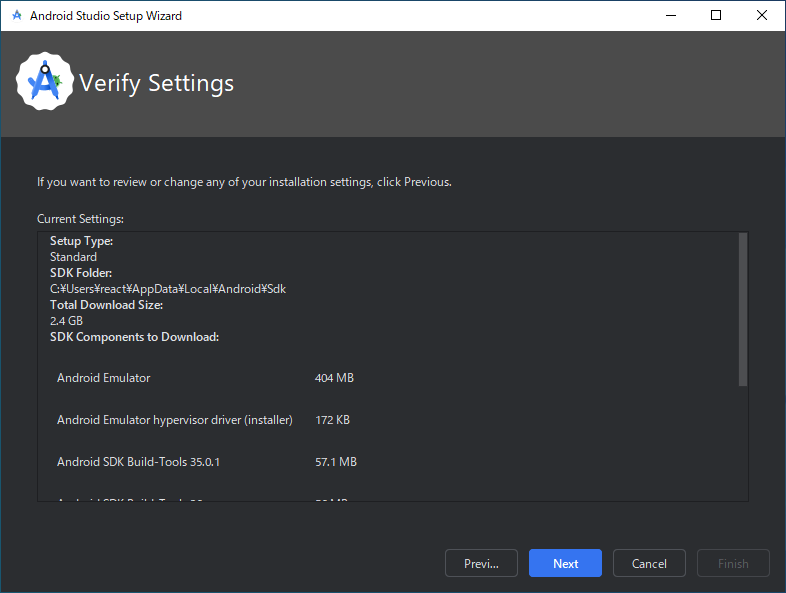
Task: Maximize the Setup Wizard window
Action: [x=716, y=16]
